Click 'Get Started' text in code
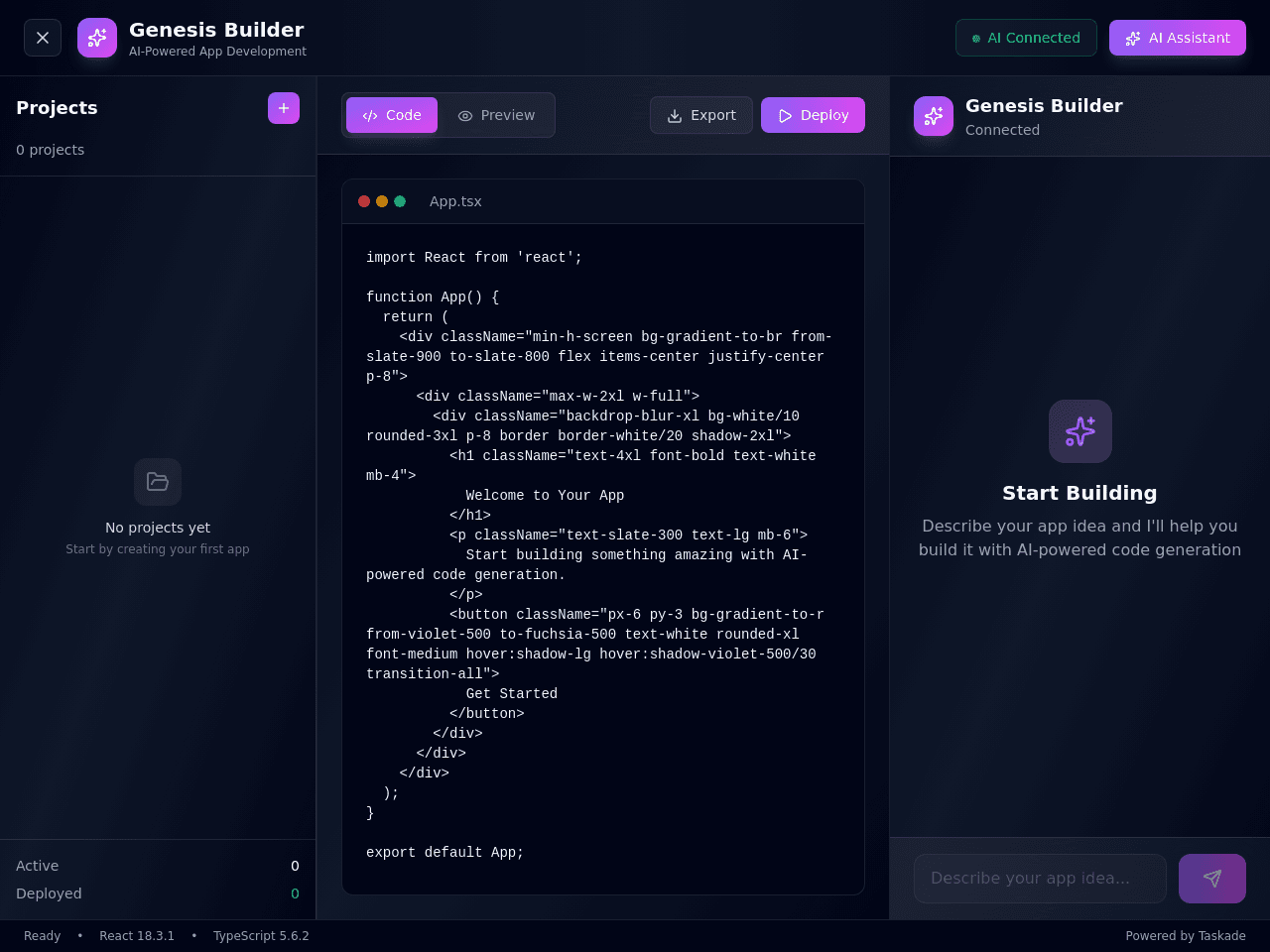The height and width of the screenshot is (952, 1270). (512, 693)
